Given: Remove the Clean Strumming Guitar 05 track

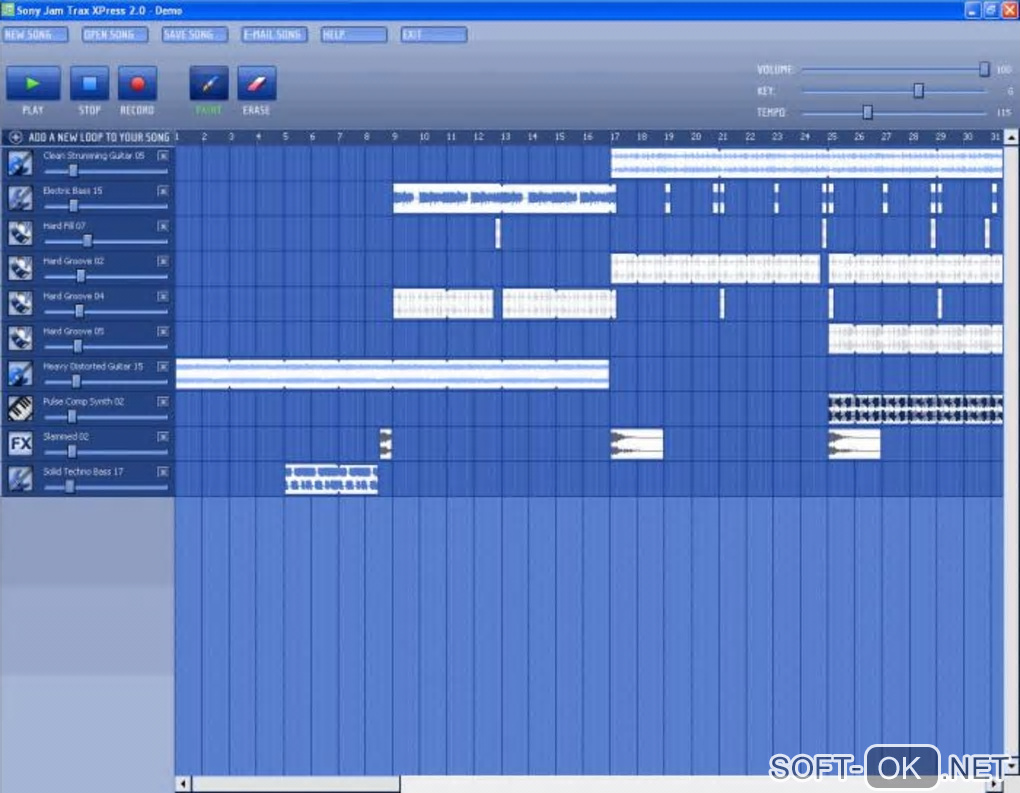Looking at the screenshot, I should [x=163, y=156].
